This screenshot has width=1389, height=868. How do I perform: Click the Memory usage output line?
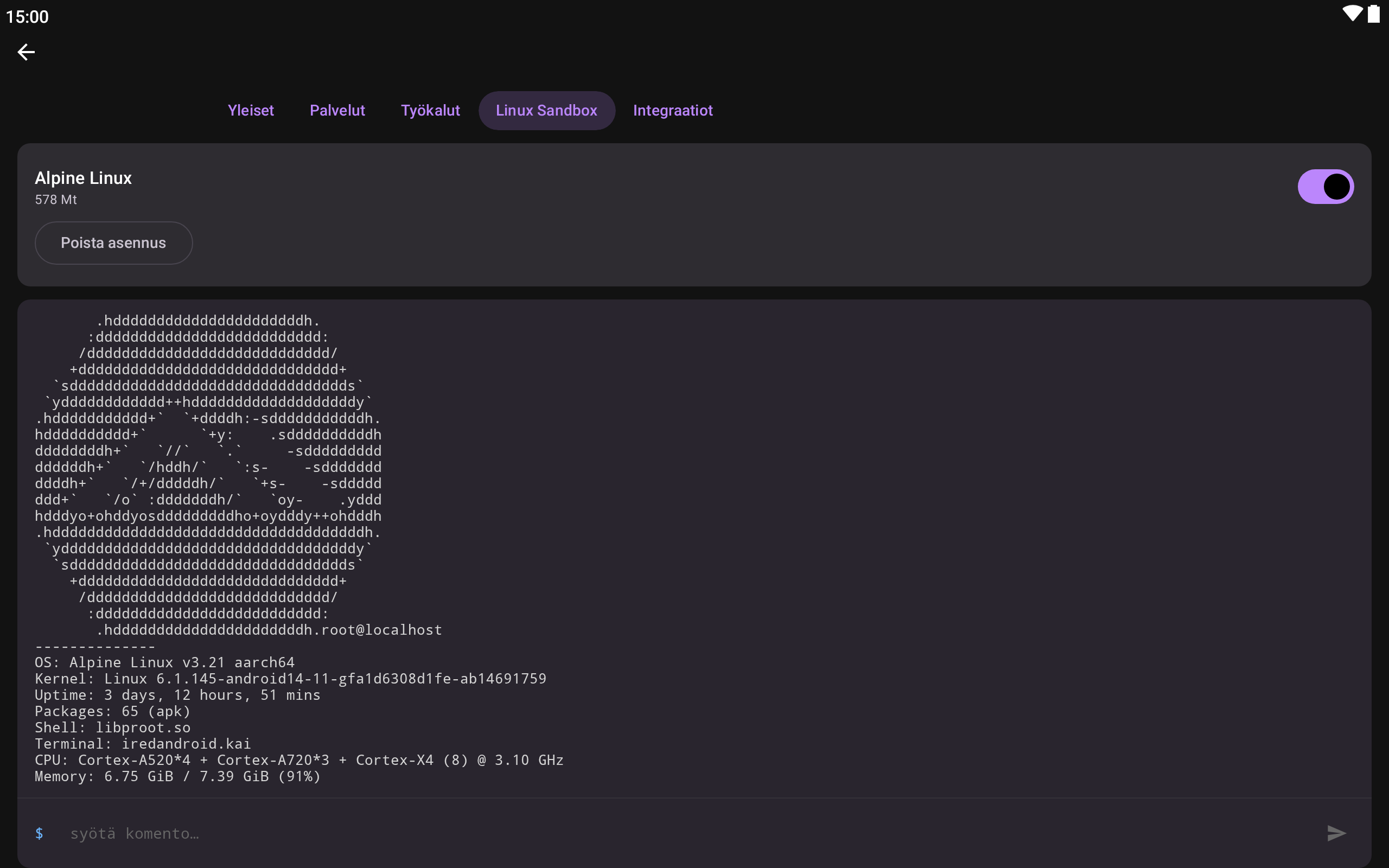point(177,776)
